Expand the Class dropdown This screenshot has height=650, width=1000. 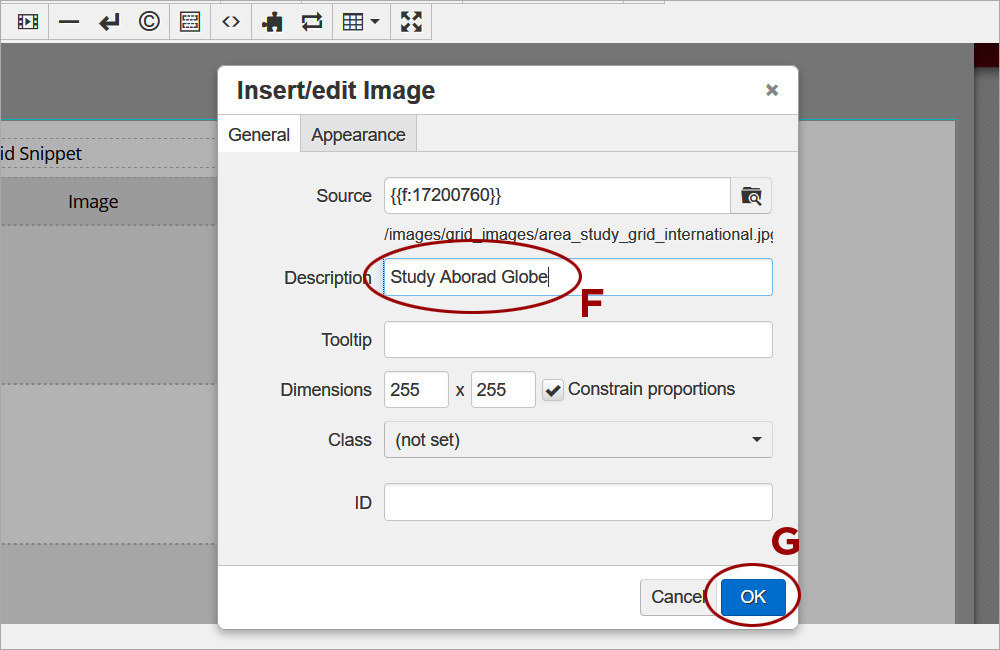click(577, 440)
